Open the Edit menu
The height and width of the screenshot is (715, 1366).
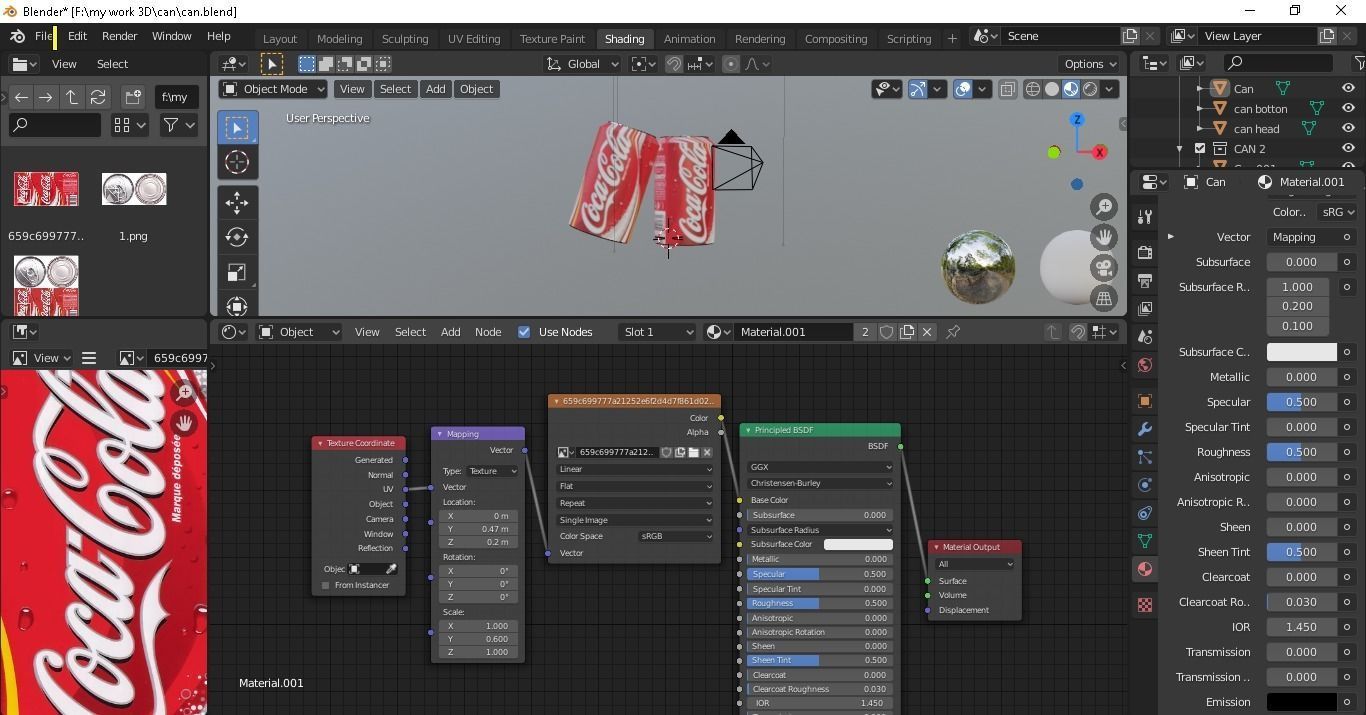tap(77, 36)
